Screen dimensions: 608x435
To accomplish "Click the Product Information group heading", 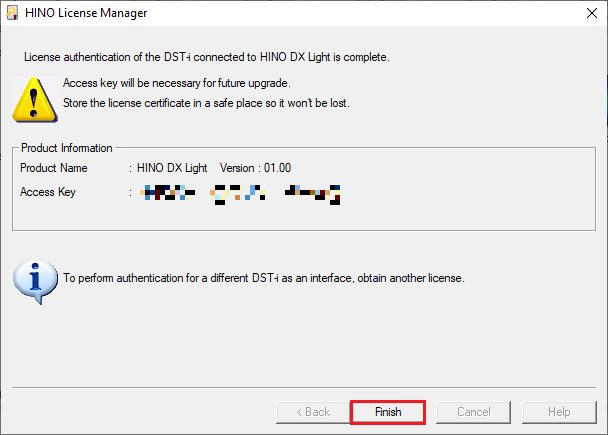I will pos(66,148).
